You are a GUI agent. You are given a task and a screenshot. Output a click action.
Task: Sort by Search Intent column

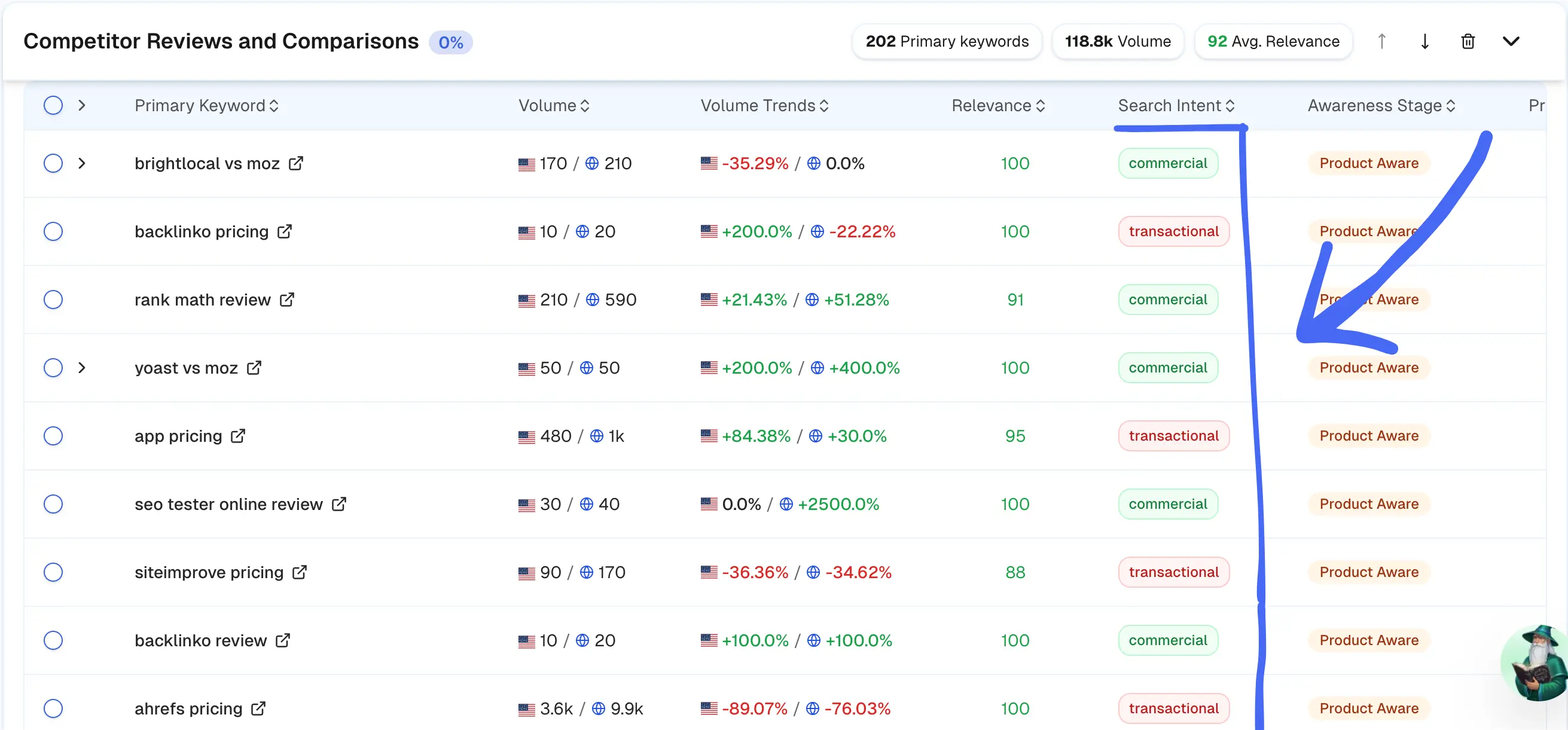(x=1176, y=105)
